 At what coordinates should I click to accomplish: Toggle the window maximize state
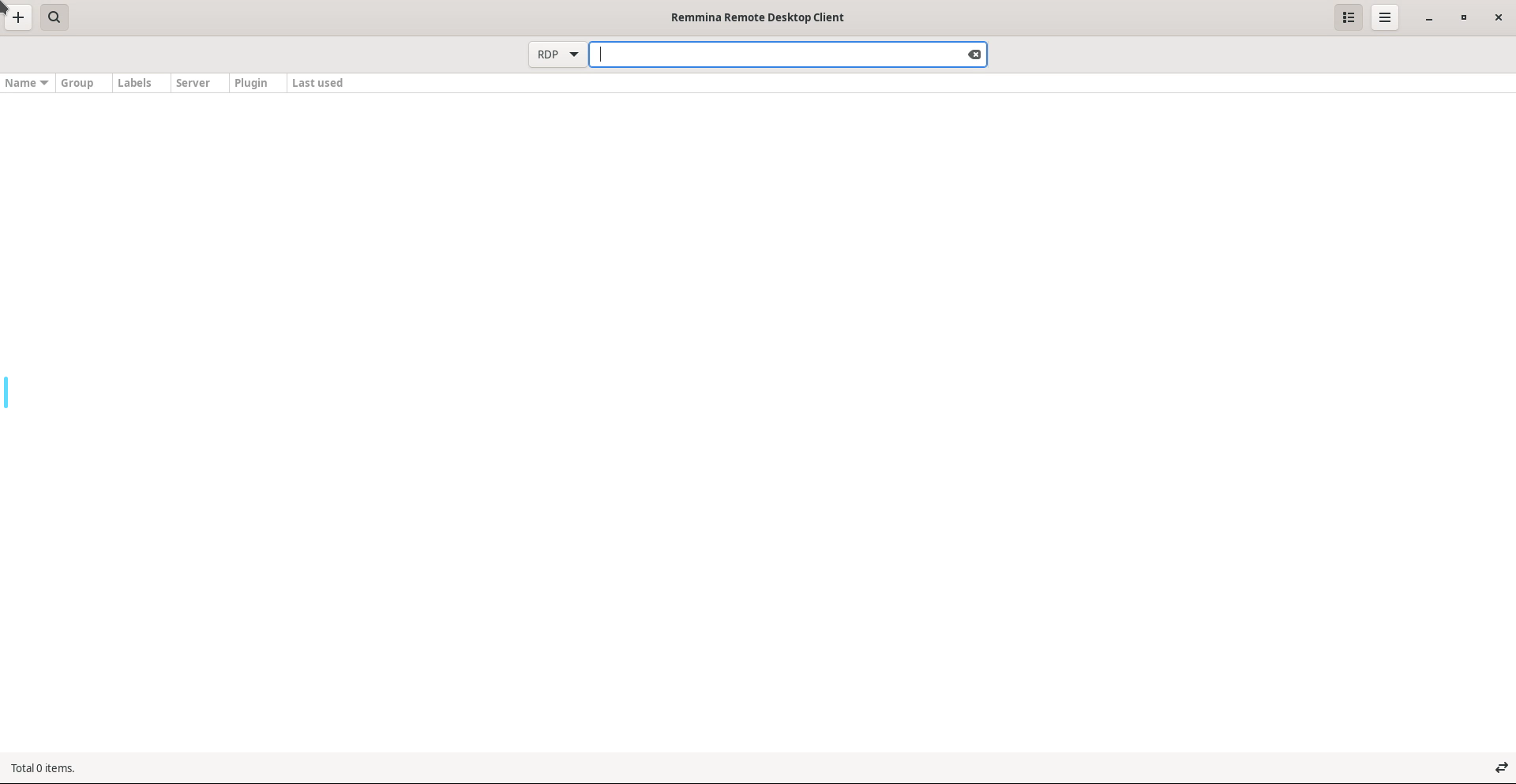pyautogui.click(x=1463, y=17)
